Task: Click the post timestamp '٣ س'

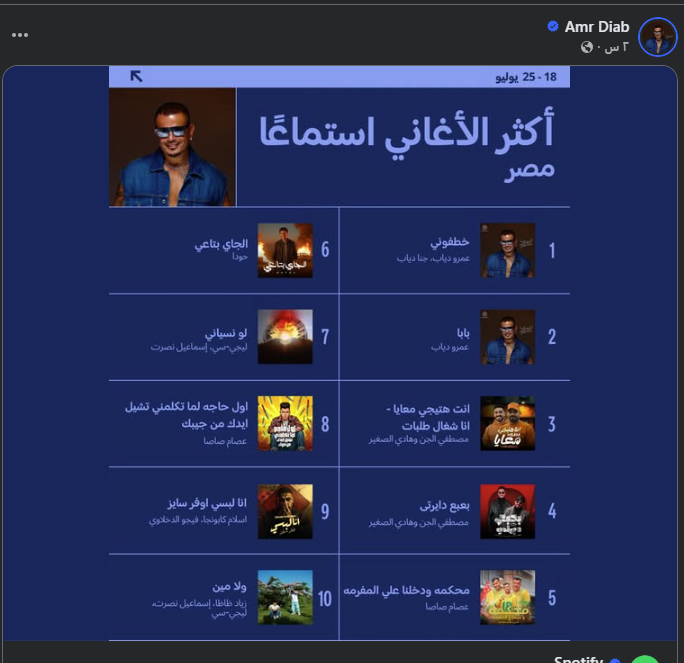Action: tap(617, 47)
